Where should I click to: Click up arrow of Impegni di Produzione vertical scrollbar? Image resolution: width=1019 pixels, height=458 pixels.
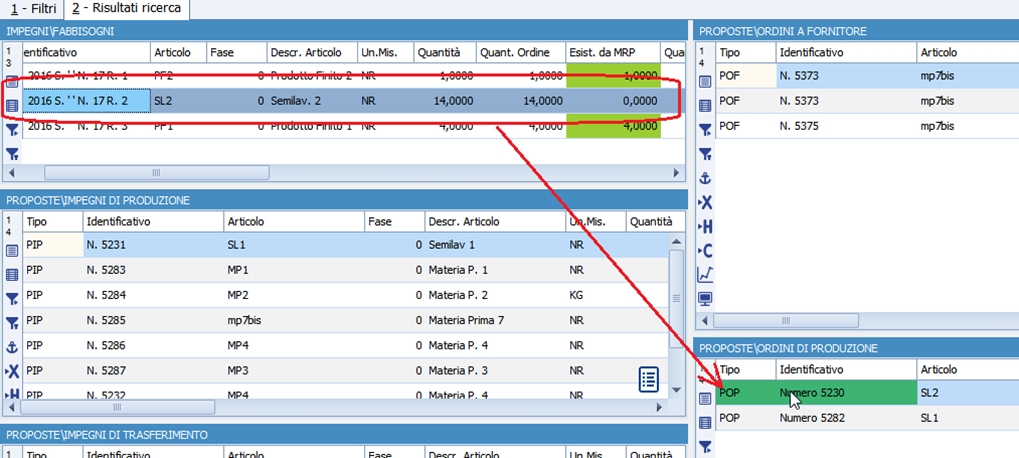(676, 242)
